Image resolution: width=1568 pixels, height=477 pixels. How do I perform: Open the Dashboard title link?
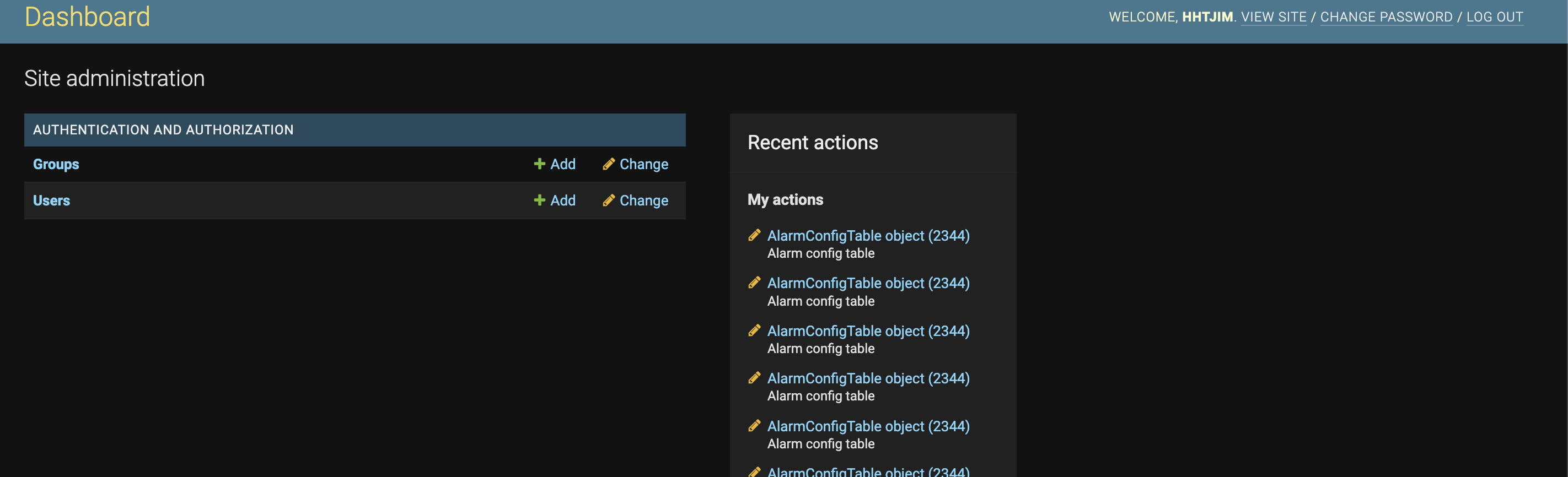tap(87, 17)
